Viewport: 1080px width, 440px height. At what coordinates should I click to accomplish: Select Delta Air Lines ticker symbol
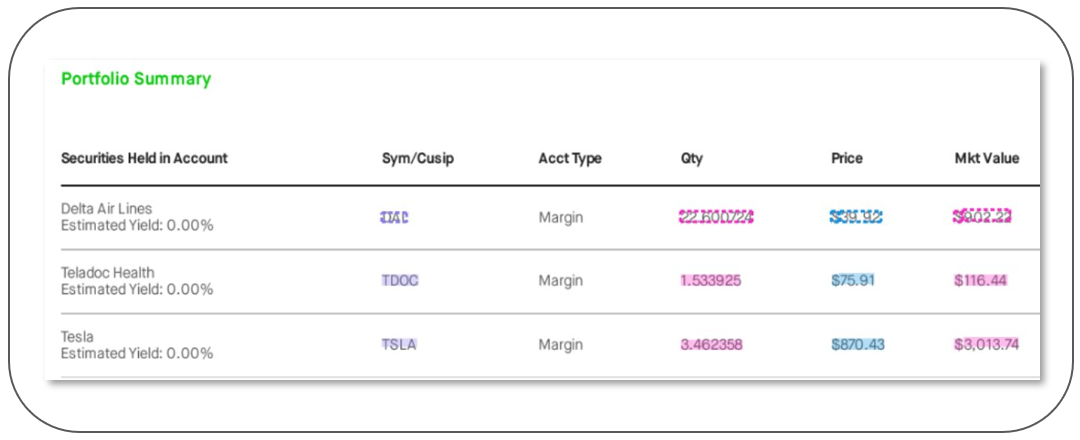[x=396, y=217]
